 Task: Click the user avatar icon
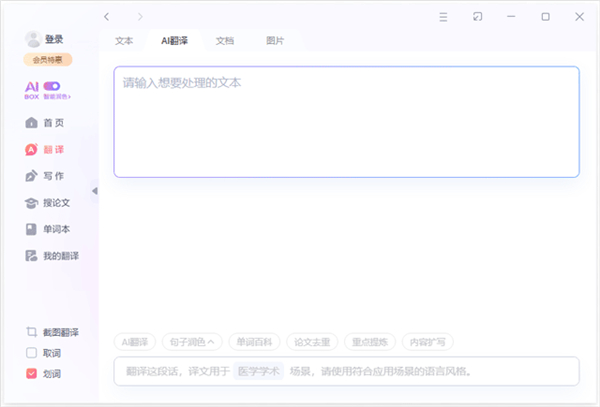(33, 39)
